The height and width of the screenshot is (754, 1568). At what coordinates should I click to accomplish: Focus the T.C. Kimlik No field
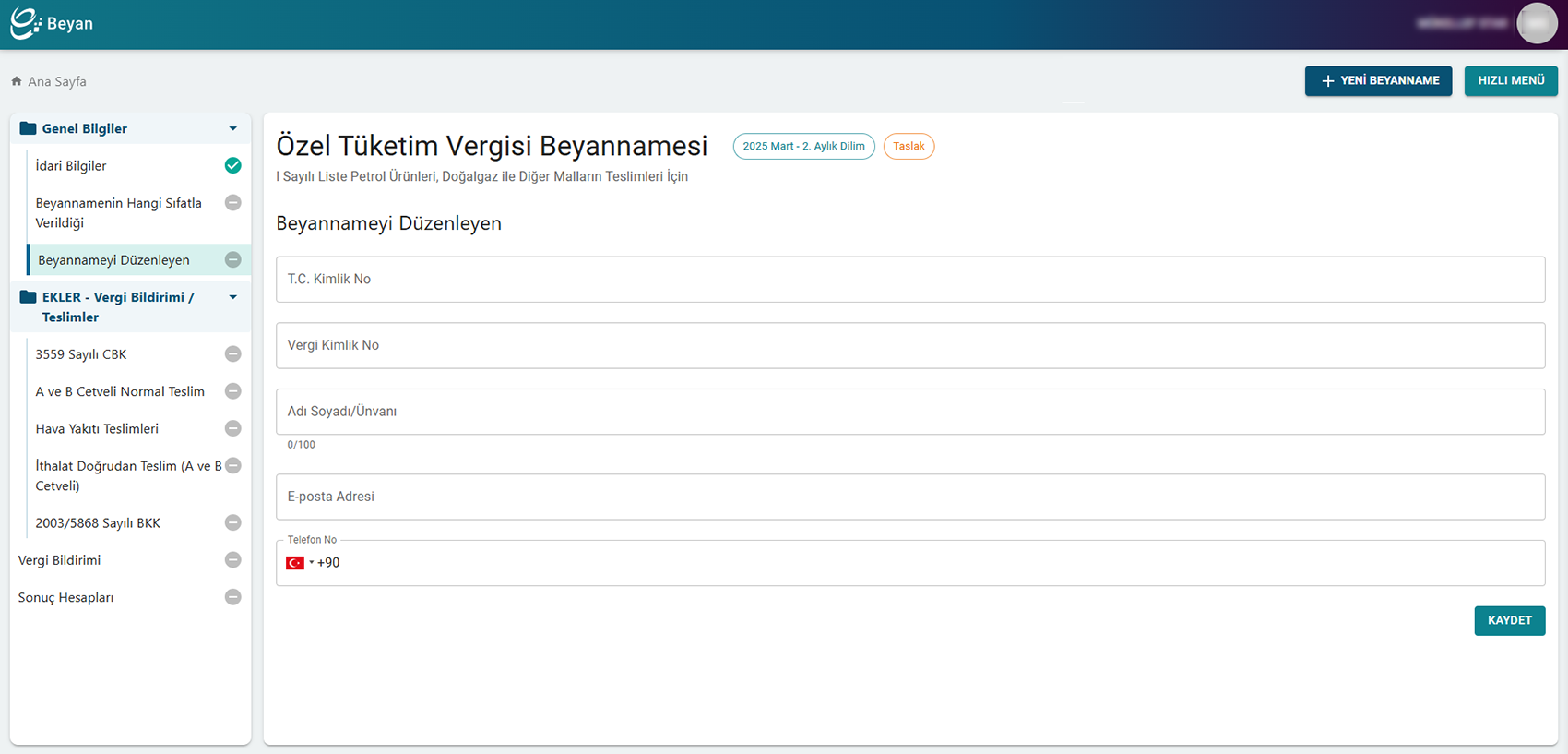click(x=910, y=280)
